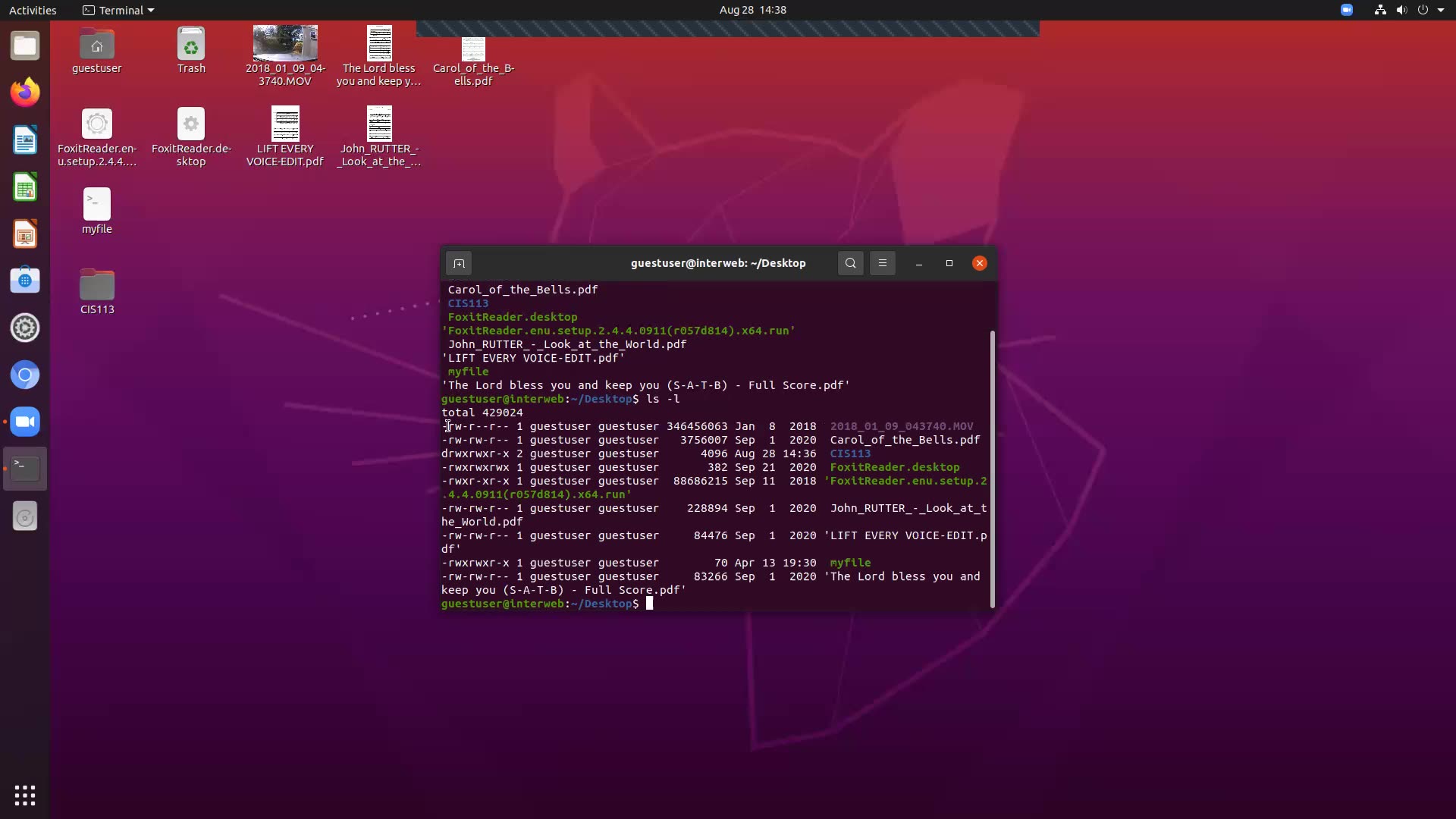The height and width of the screenshot is (819, 1456).
Task: Open LibreOffice Writer from the dock
Action: [25, 140]
